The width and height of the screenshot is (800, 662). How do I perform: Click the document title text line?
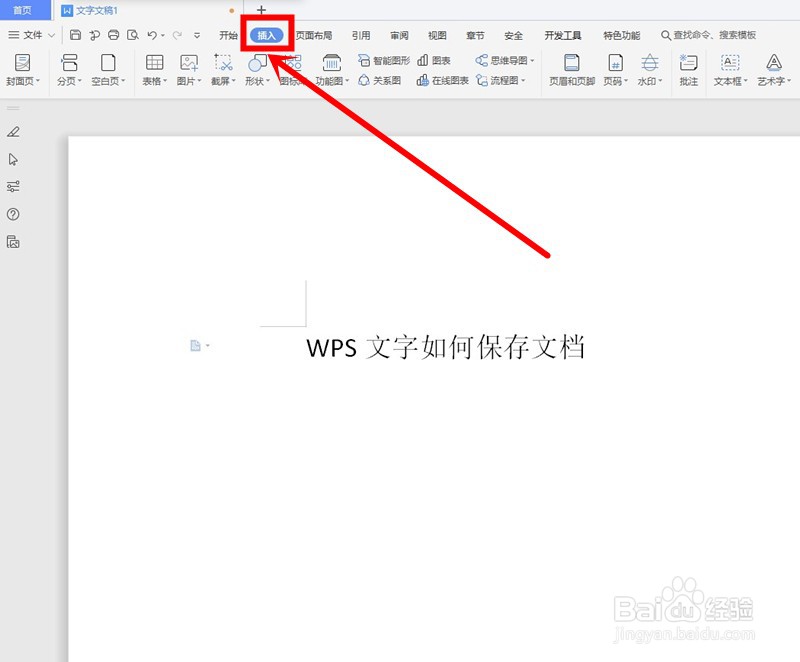pos(445,347)
